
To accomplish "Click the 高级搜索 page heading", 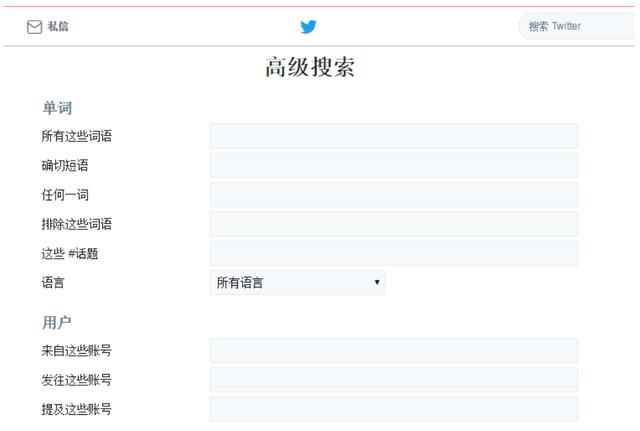I will pos(310,67).
